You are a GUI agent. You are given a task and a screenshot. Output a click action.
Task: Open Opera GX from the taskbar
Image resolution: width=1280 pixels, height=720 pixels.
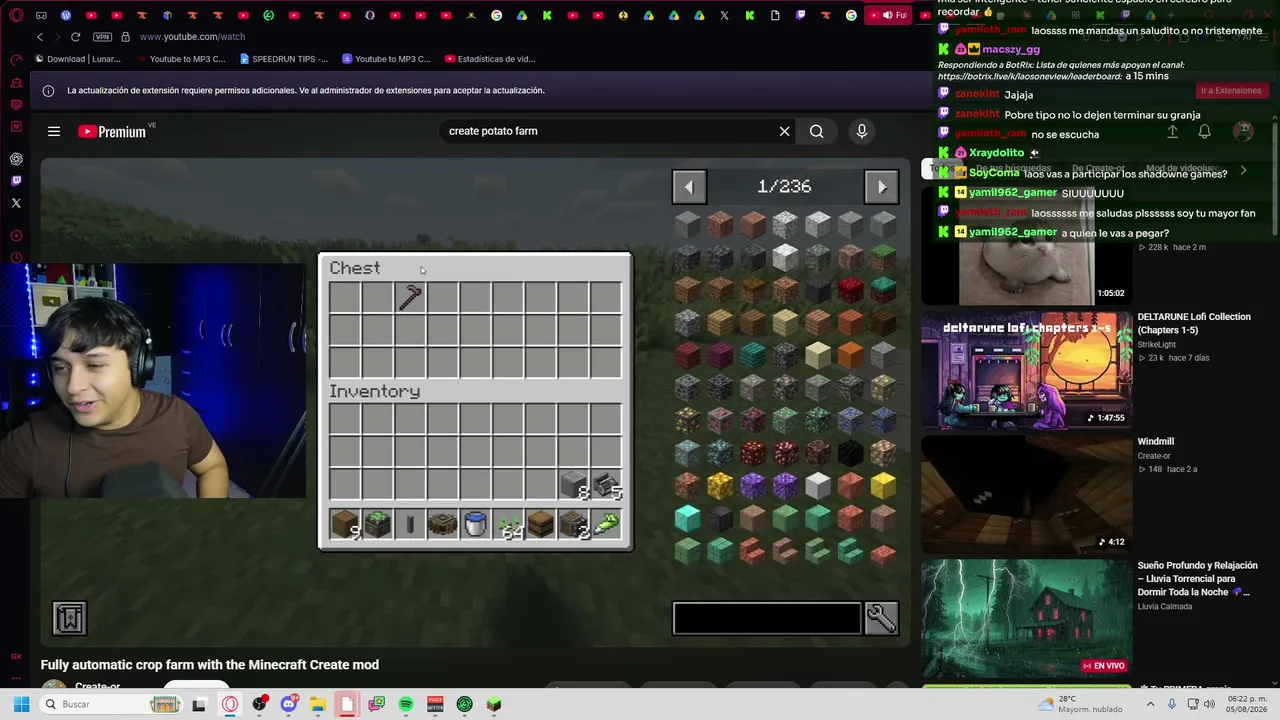(x=230, y=704)
